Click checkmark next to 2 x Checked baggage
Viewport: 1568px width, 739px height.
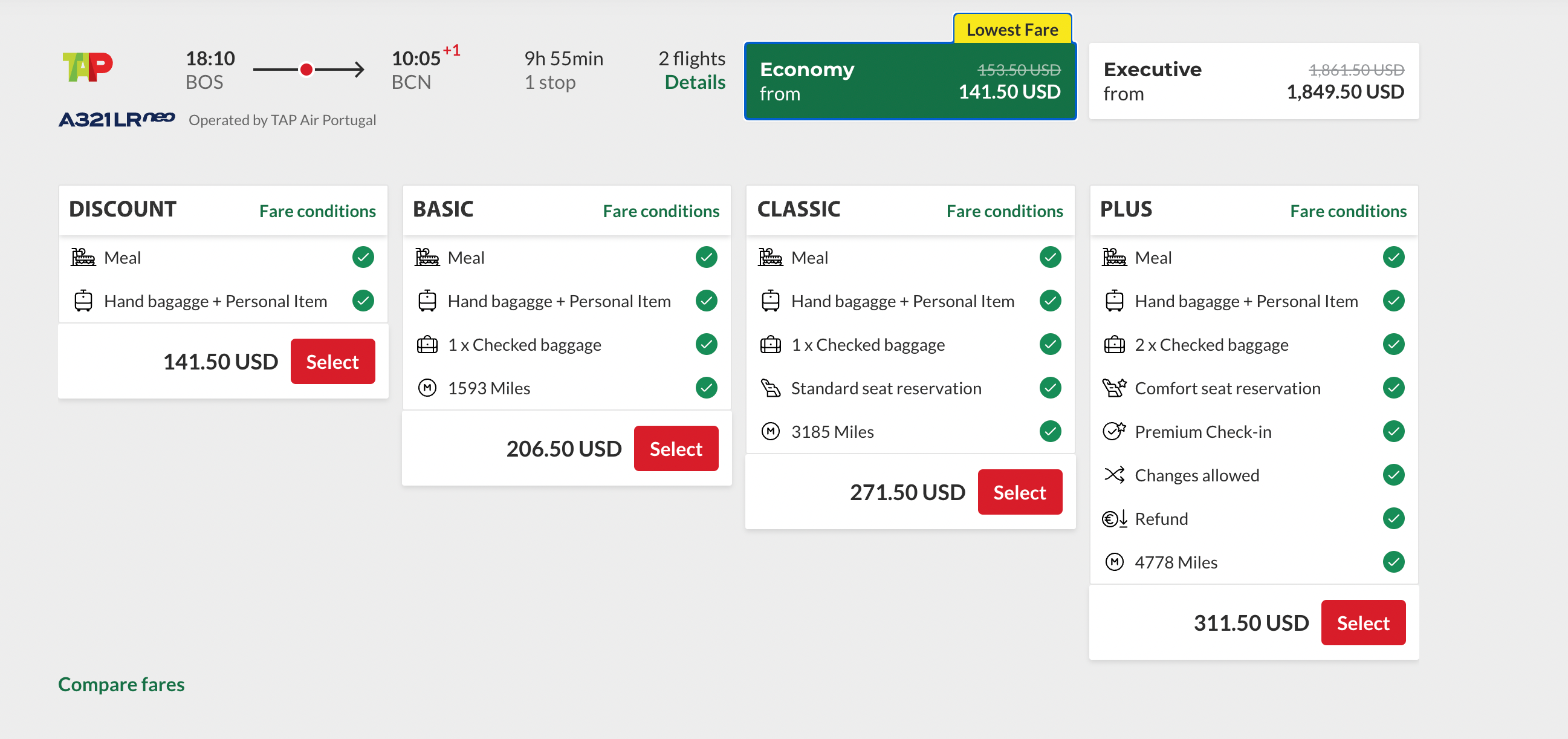(x=1393, y=345)
